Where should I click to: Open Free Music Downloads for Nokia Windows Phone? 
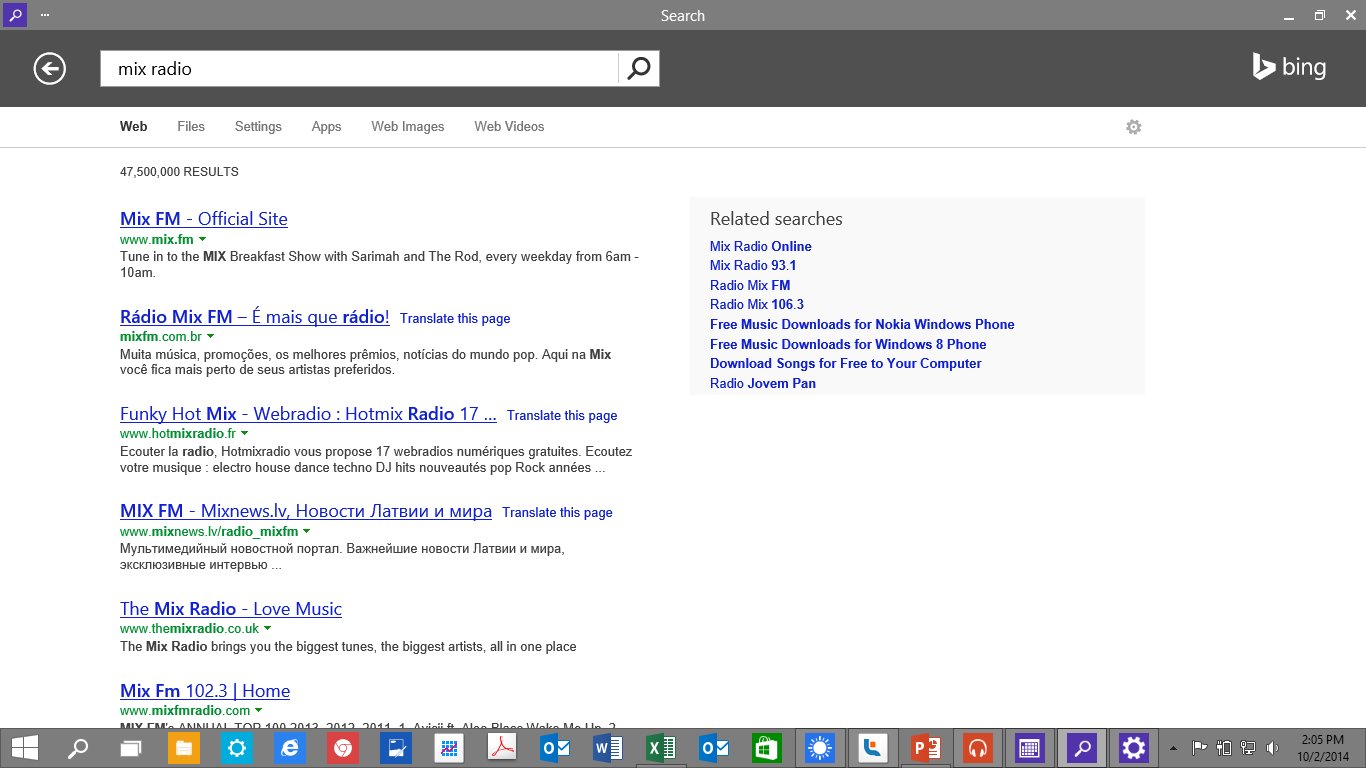(862, 324)
